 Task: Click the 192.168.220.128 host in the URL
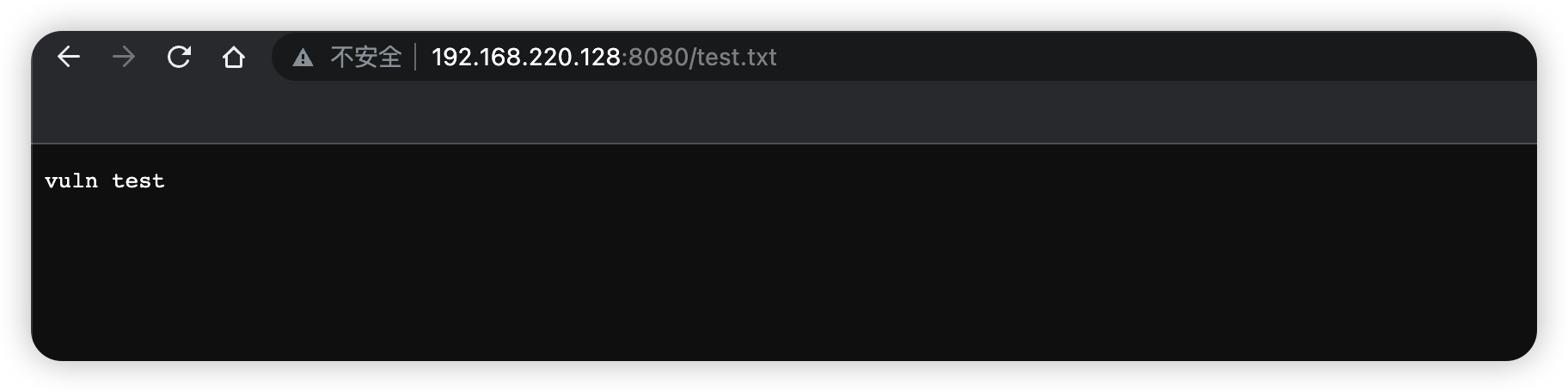(x=525, y=57)
